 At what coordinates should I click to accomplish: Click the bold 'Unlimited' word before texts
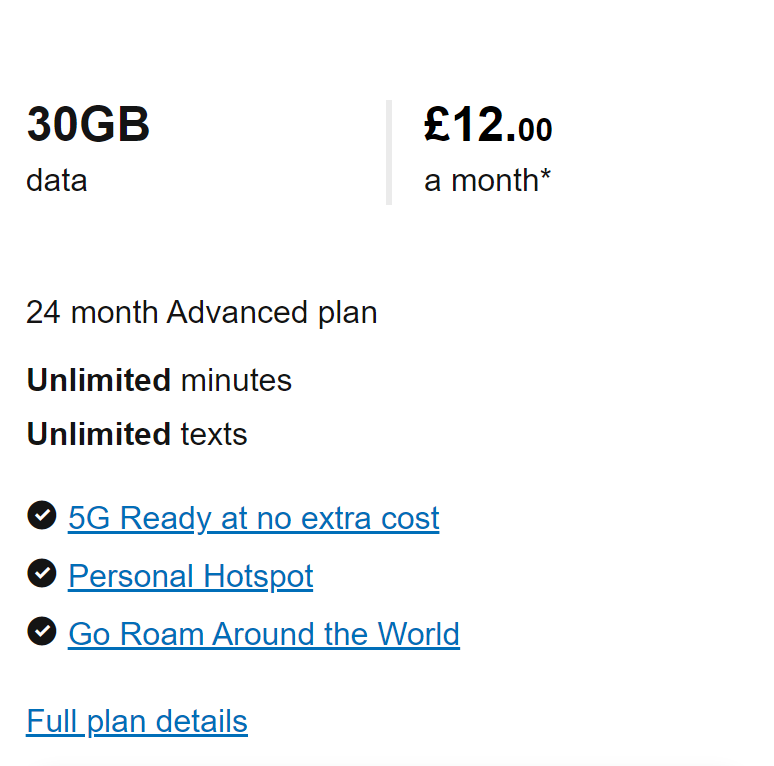[x=99, y=434]
